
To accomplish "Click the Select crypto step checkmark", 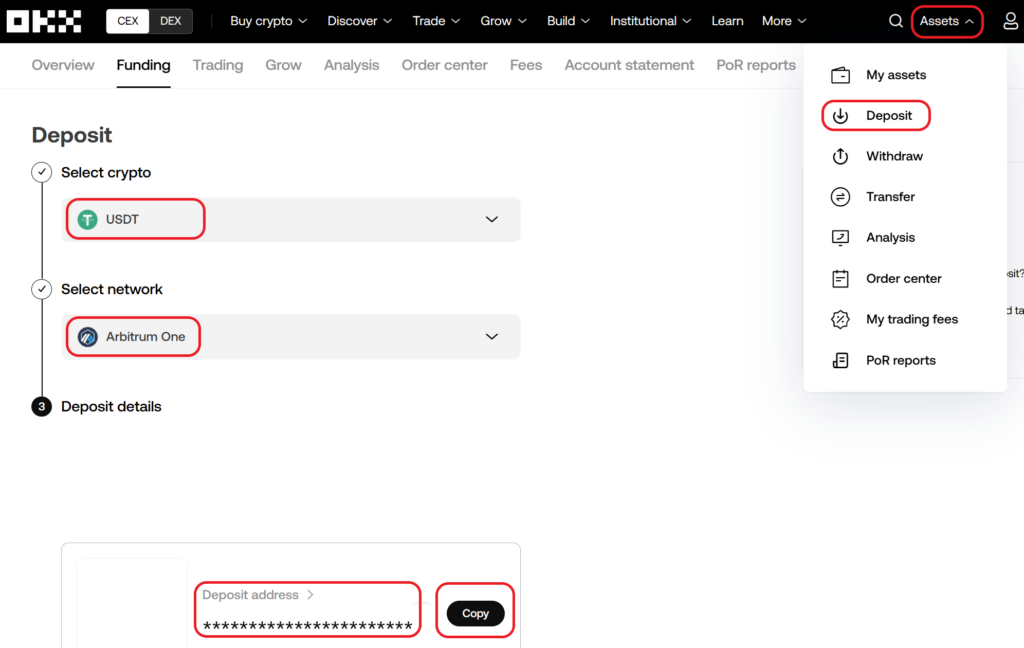I will [x=42, y=172].
